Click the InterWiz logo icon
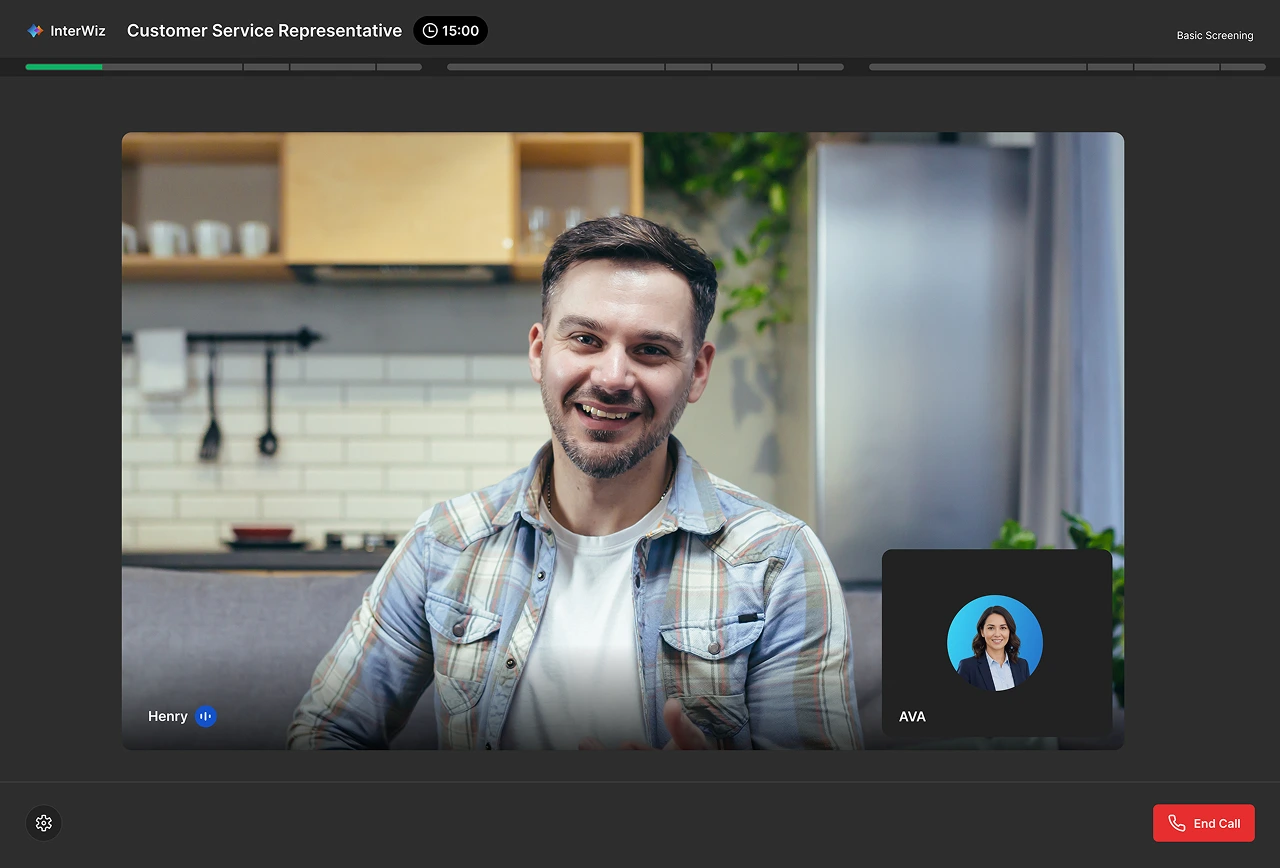This screenshot has height=868, width=1280. [x=34, y=30]
